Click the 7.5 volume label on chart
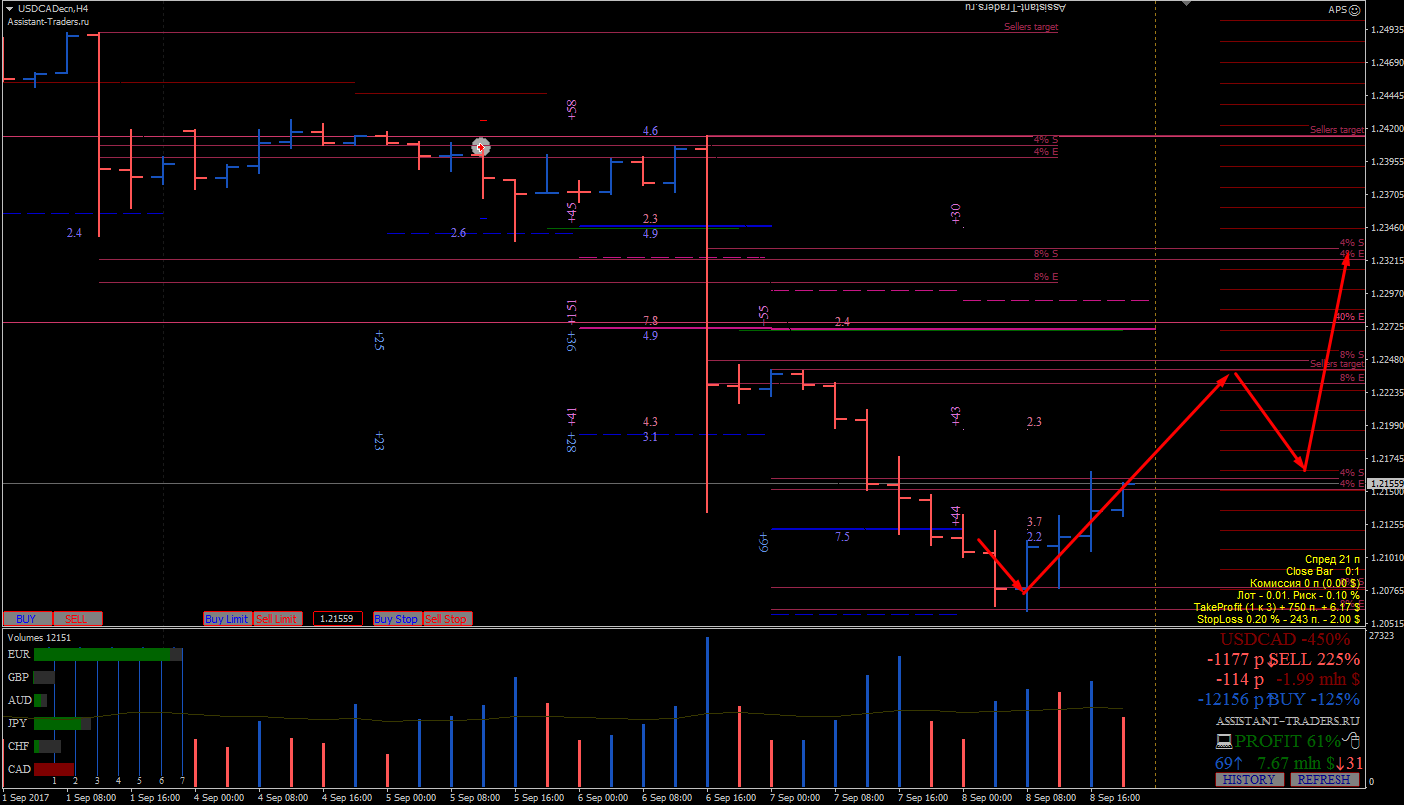This screenshot has height=805, width=1404. coord(842,537)
